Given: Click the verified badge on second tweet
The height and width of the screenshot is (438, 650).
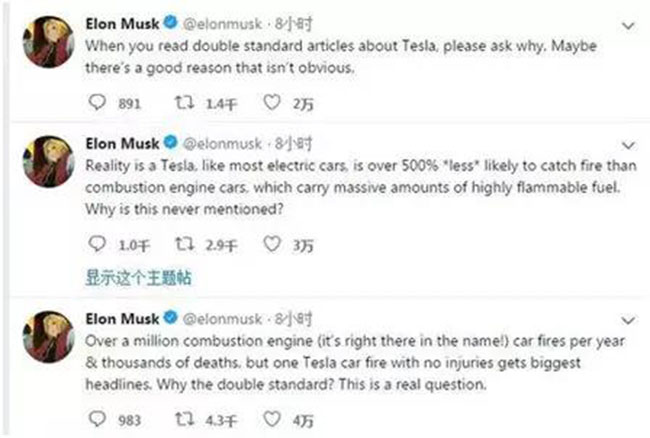Looking at the screenshot, I should point(170,143).
